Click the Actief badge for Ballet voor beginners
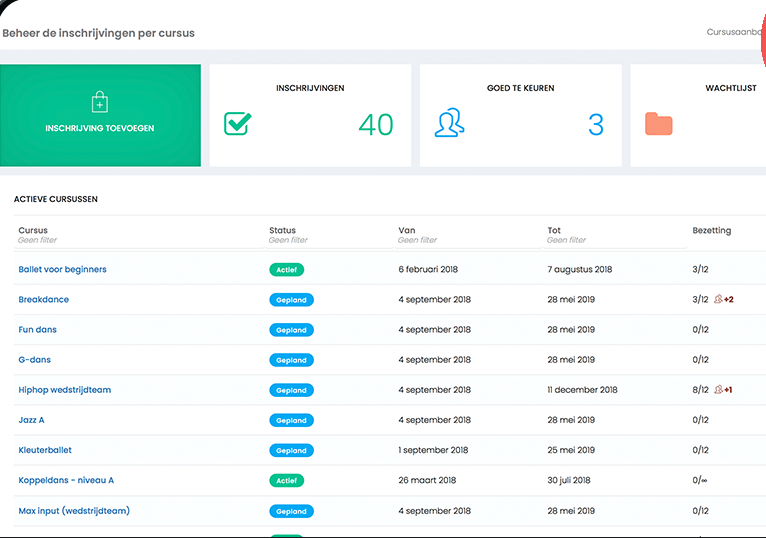This screenshot has height=538, width=766. coord(287,270)
